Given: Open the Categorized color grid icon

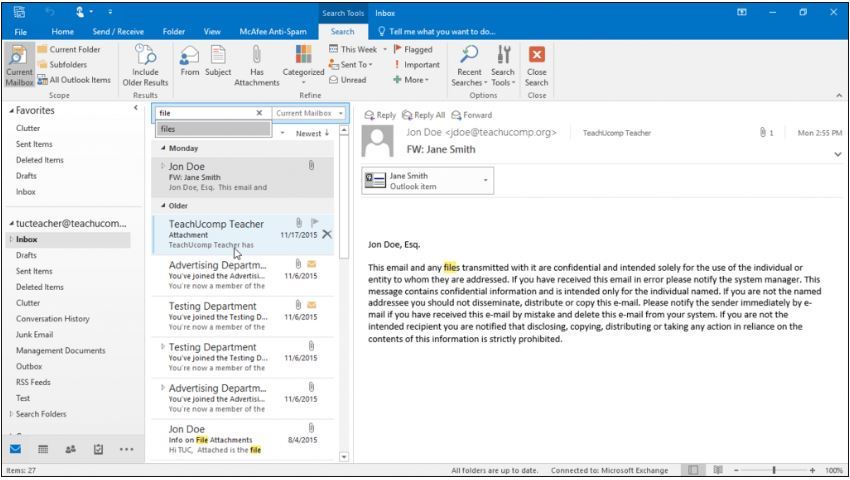Looking at the screenshot, I should [x=304, y=54].
